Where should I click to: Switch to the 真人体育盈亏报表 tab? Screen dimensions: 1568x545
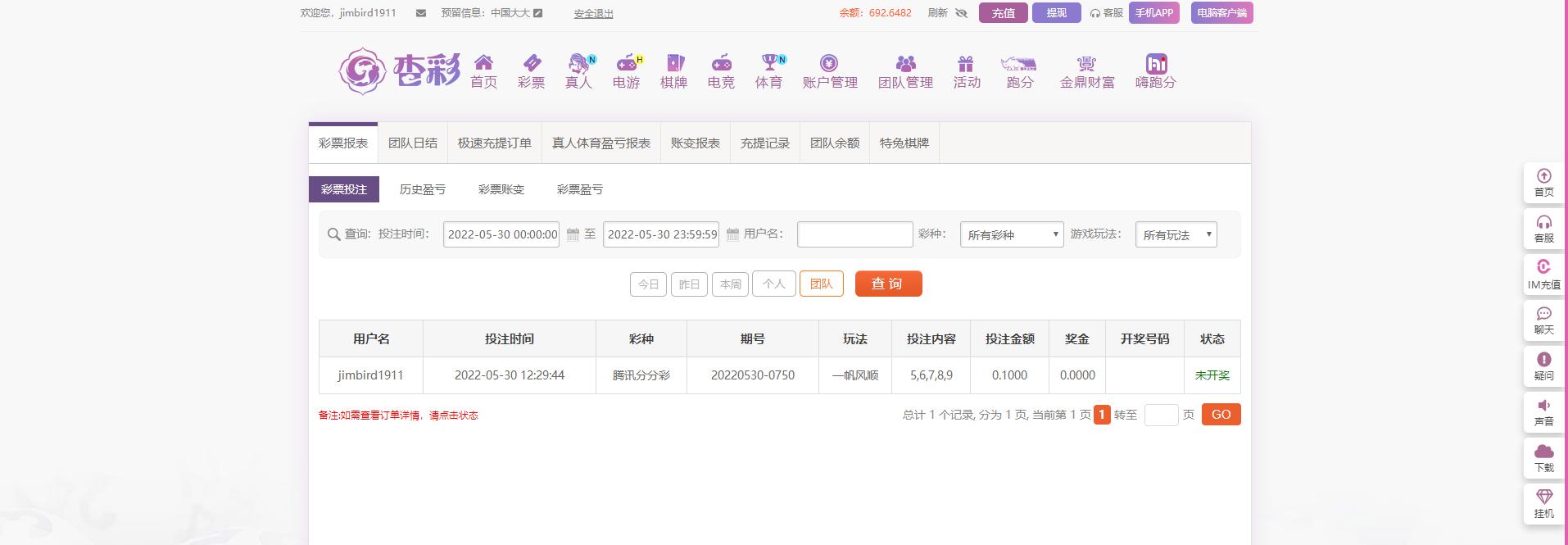tap(601, 143)
